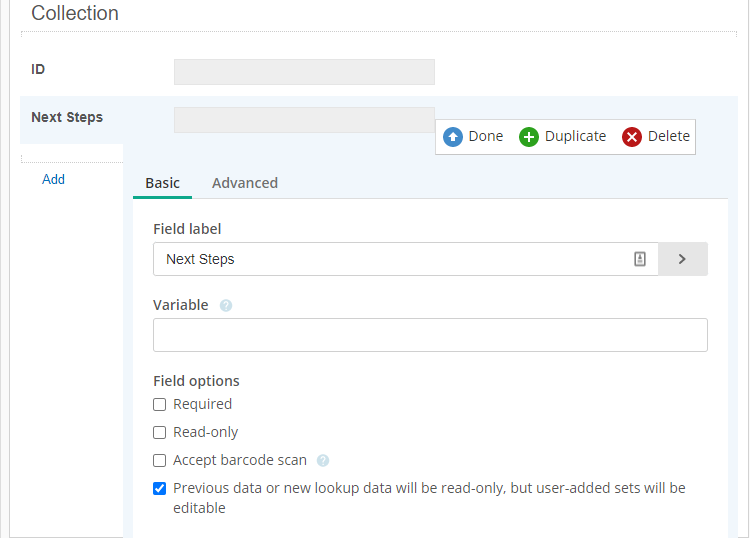Enable the Required checkbox

point(159,405)
